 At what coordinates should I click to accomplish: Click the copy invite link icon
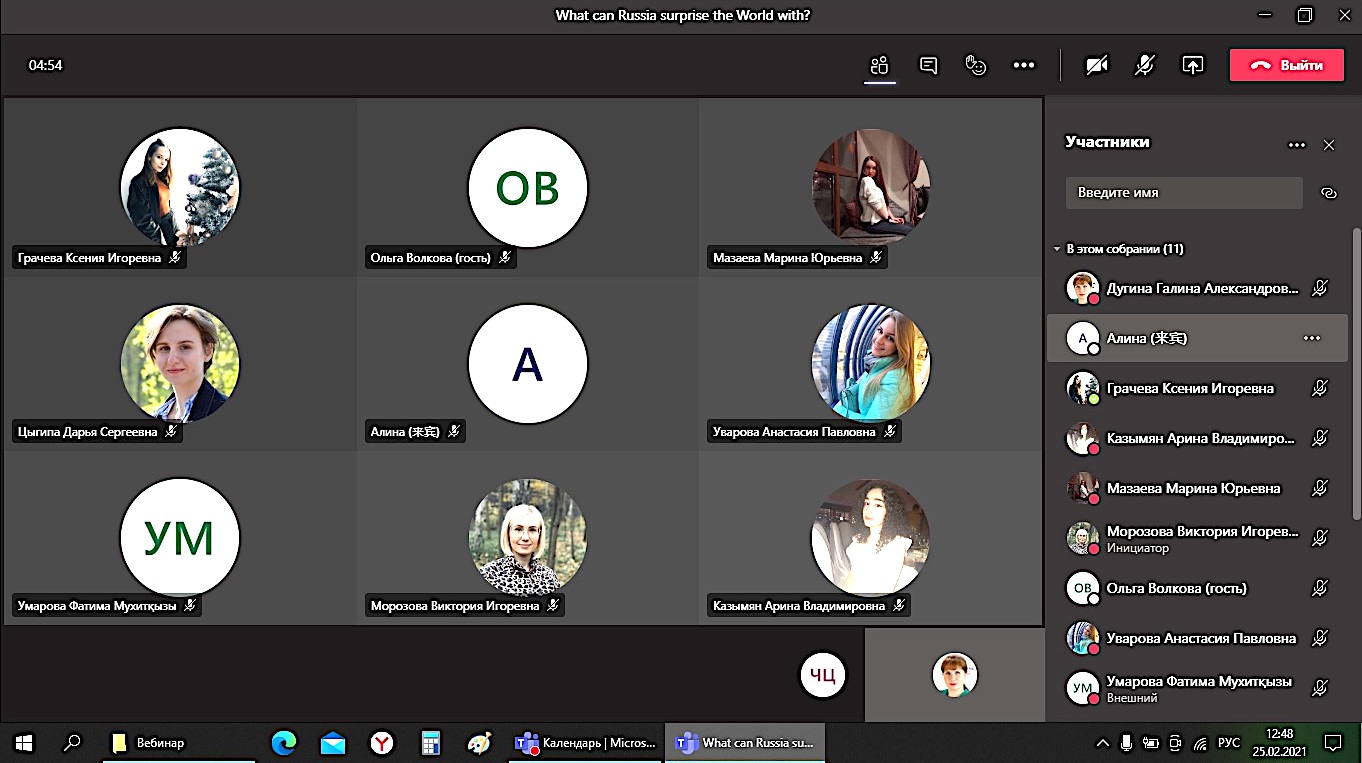pos(1329,193)
